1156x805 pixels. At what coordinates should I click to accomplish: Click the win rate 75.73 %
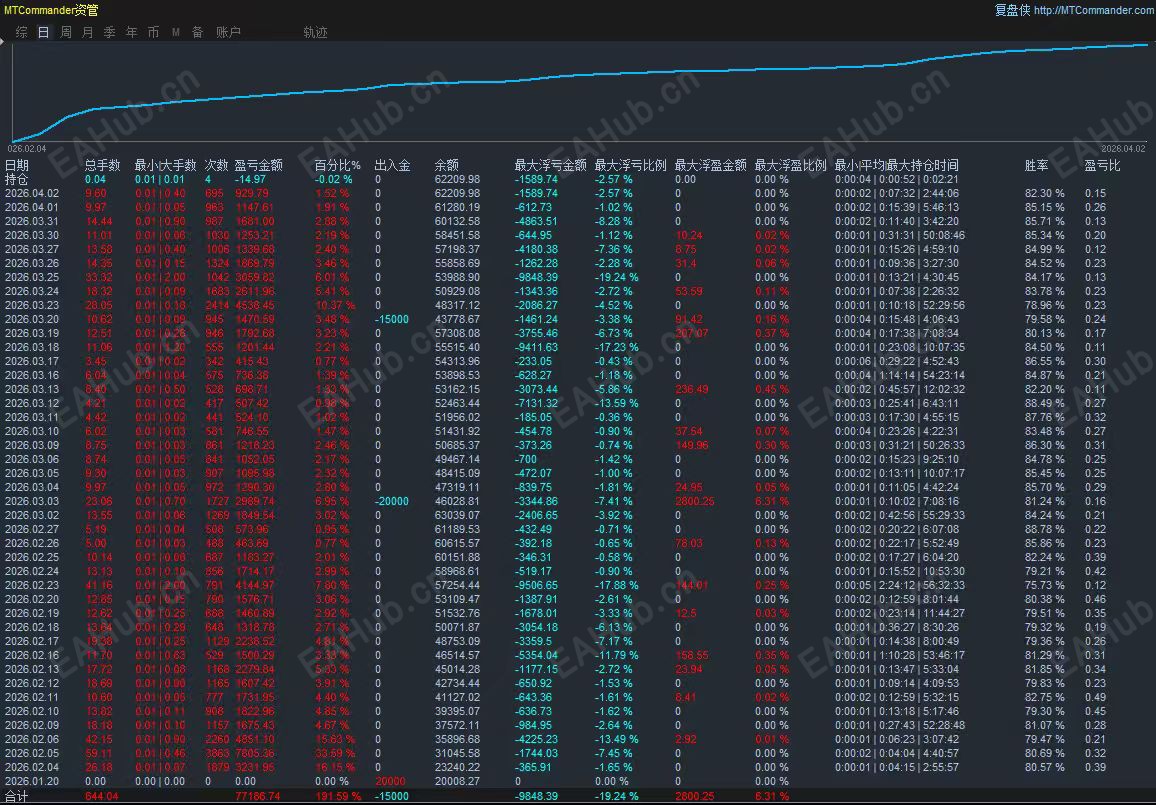coord(1045,585)
